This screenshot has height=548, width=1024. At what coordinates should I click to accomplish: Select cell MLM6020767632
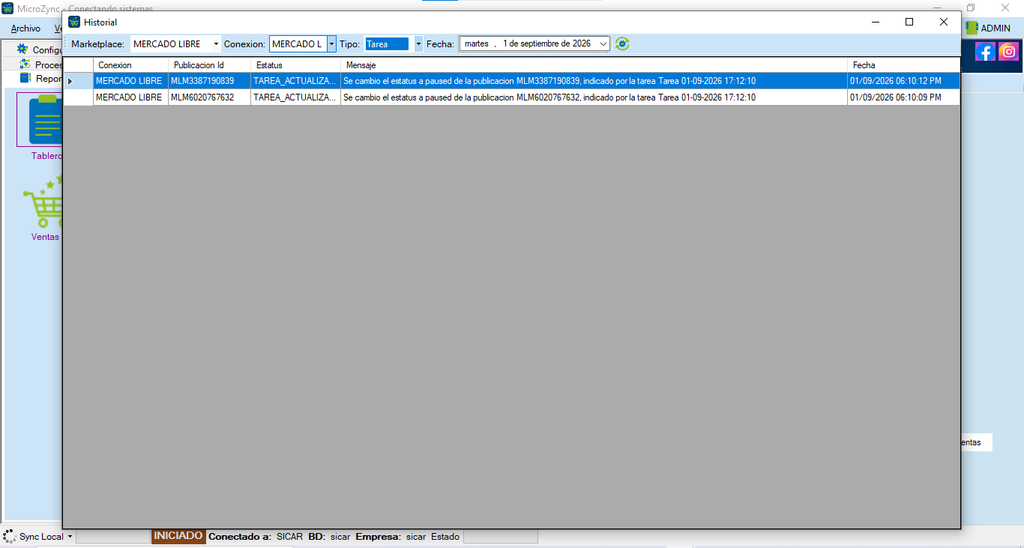[x=209, y=97]
